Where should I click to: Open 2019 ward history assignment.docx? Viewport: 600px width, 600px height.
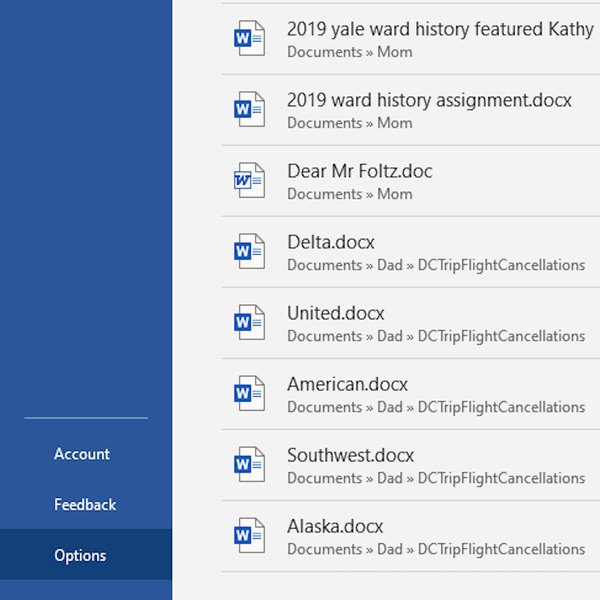coord(429,100)
